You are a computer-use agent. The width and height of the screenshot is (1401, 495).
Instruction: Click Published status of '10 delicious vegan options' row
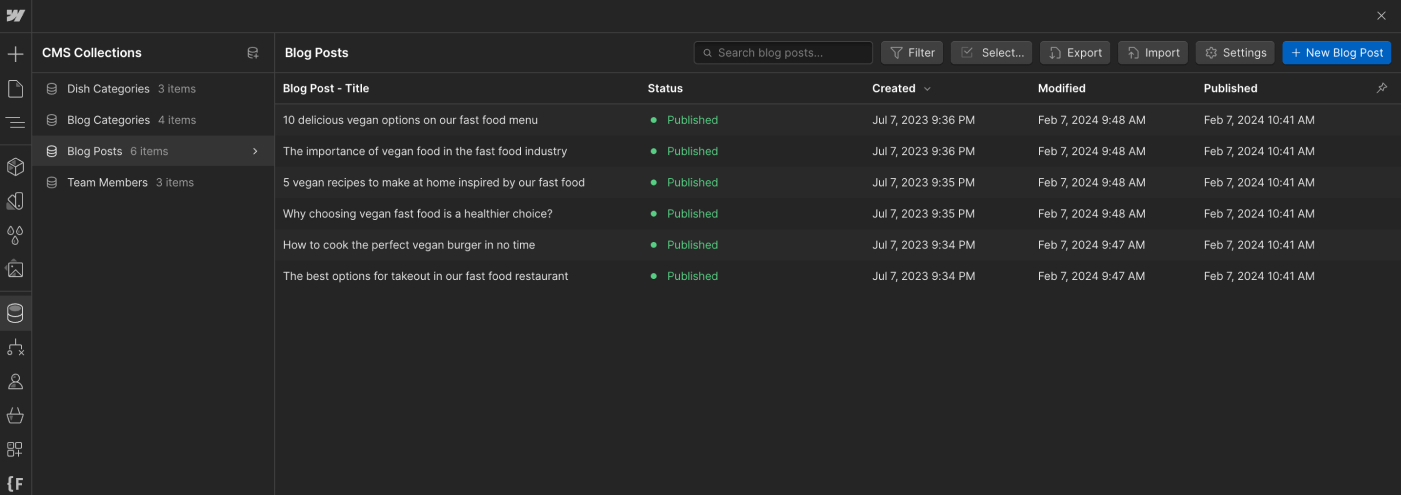tap(685, 120)
